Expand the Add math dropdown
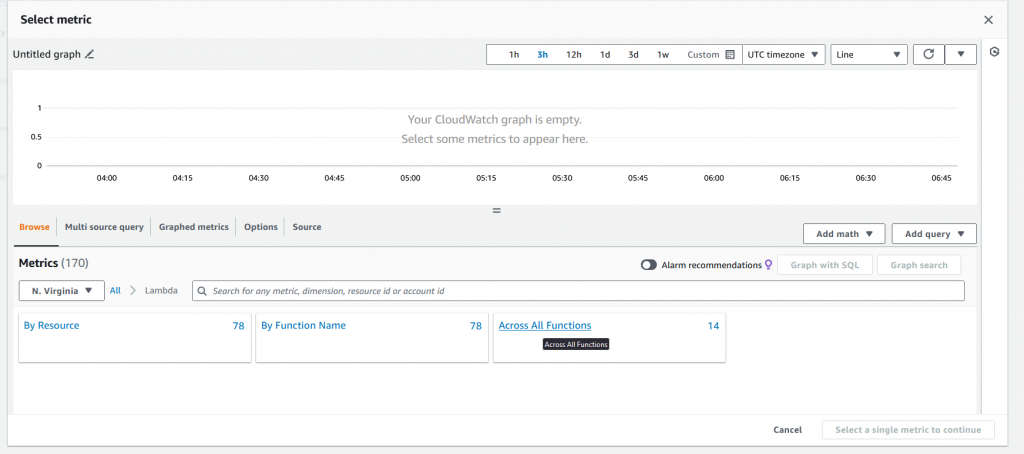This screenshot has height=454, width=1024. click(x=844, y=233)
